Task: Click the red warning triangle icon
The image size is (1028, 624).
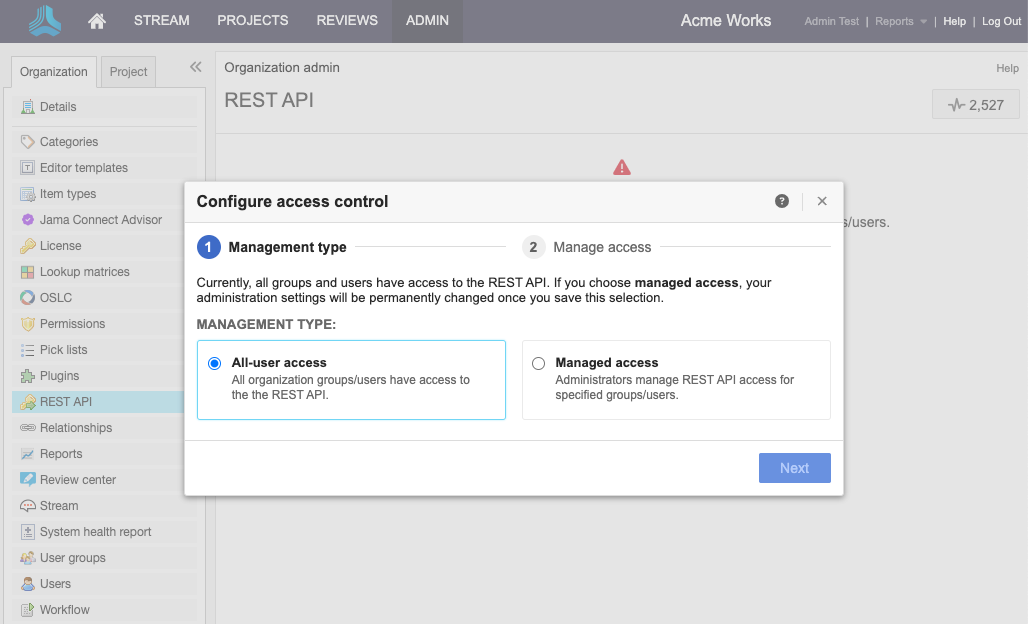Action: (x=622, y=168)
